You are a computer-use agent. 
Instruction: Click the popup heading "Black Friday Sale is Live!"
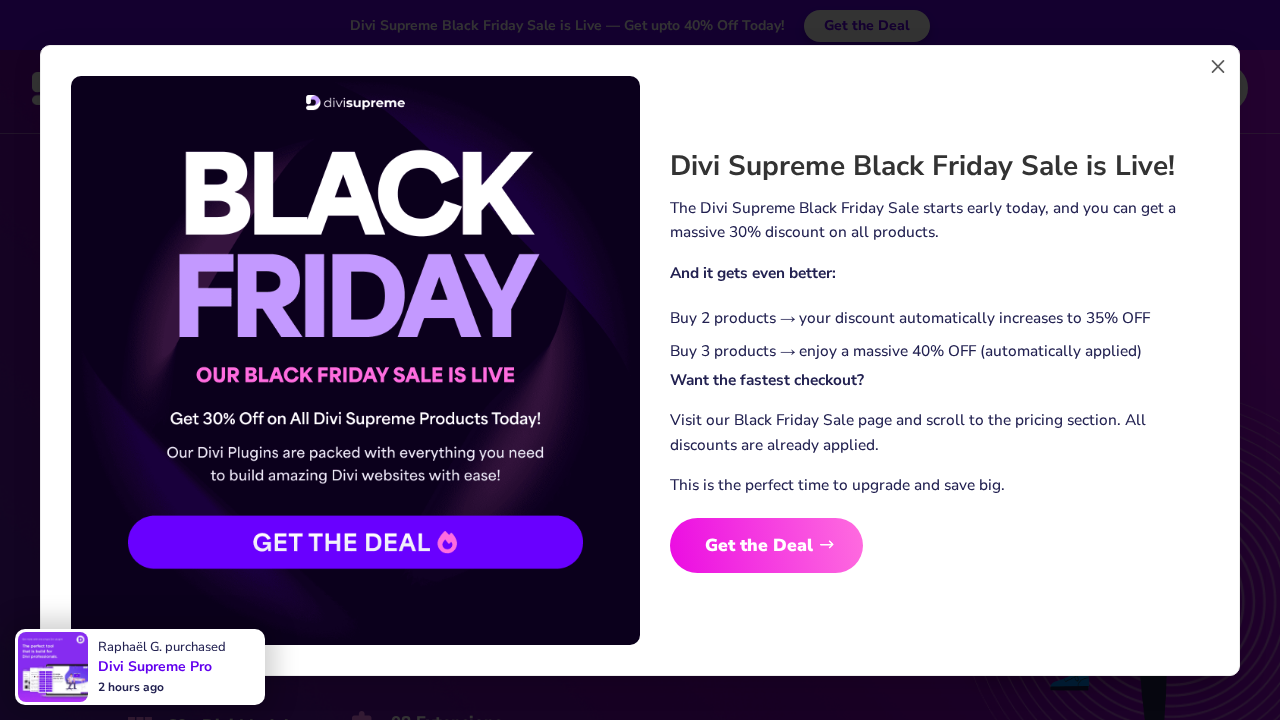click(x=922, y=166)
